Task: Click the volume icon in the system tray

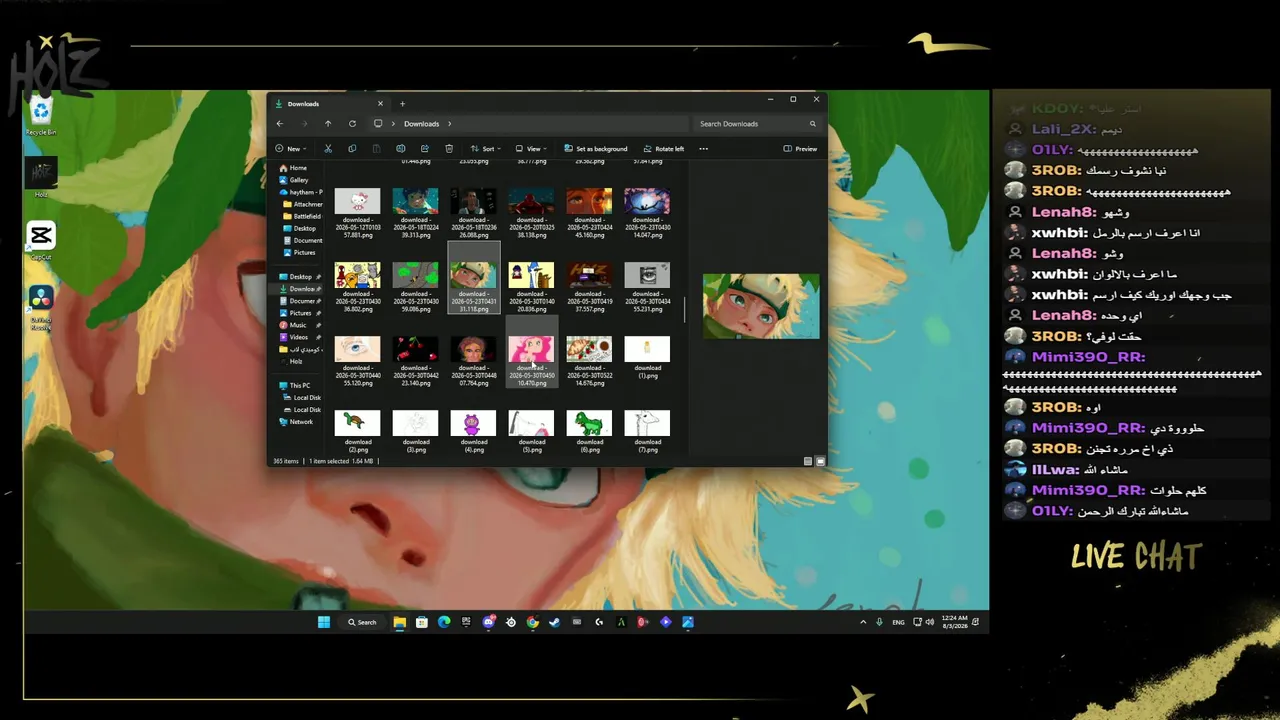Action: (930, 622)
